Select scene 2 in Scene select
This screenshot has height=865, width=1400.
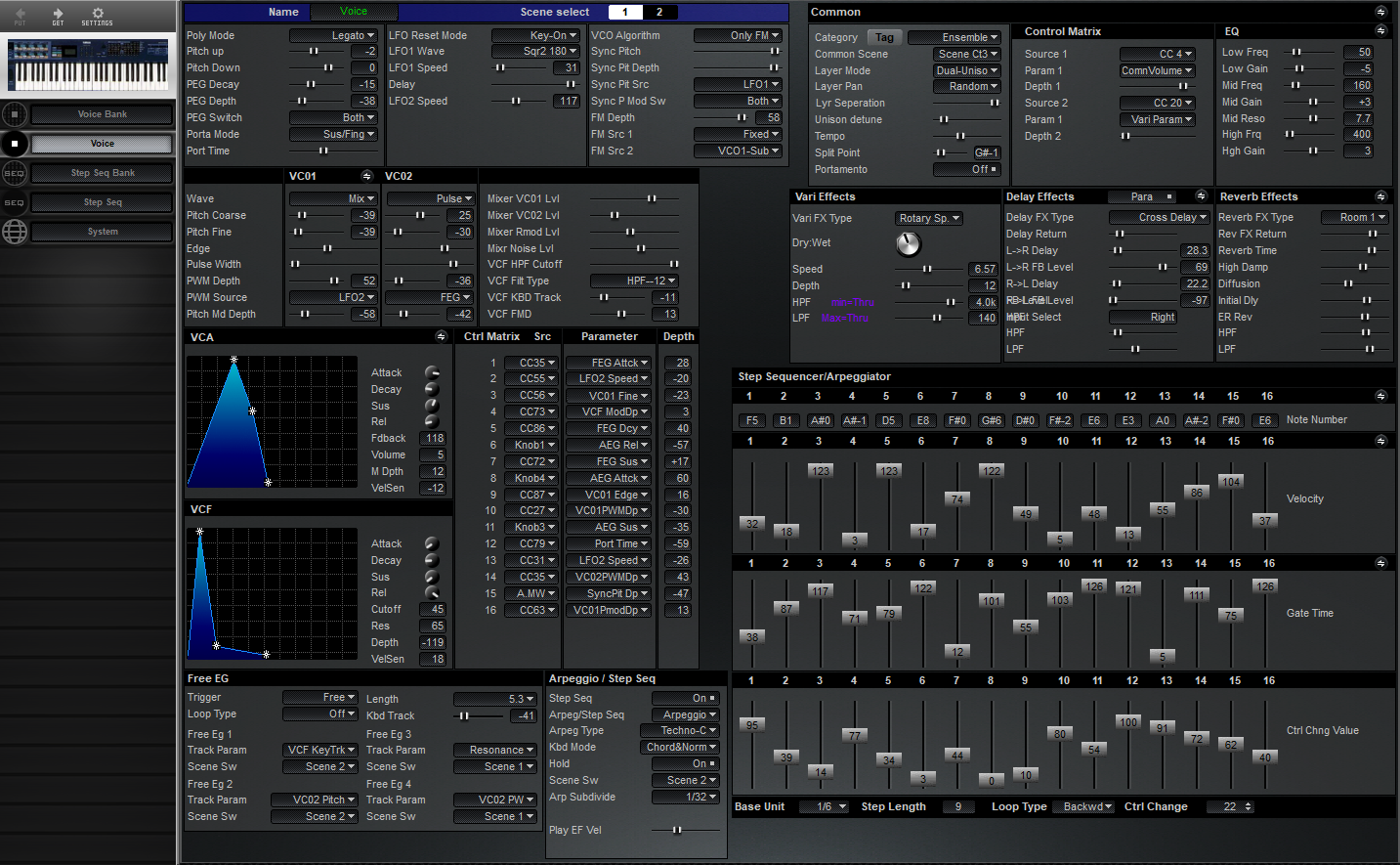pyautogui.click(x=659, y=12)
